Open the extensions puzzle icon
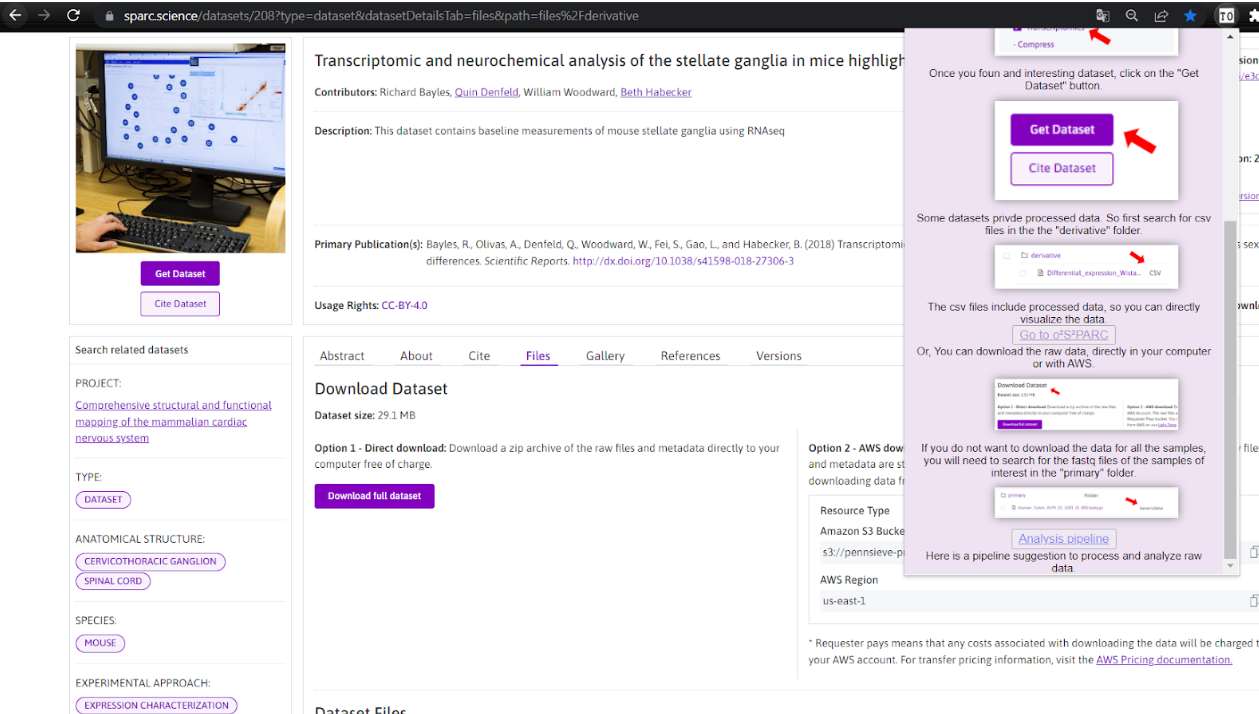This screenshot has height=714, width=1259. click(x=1252, y=16)
